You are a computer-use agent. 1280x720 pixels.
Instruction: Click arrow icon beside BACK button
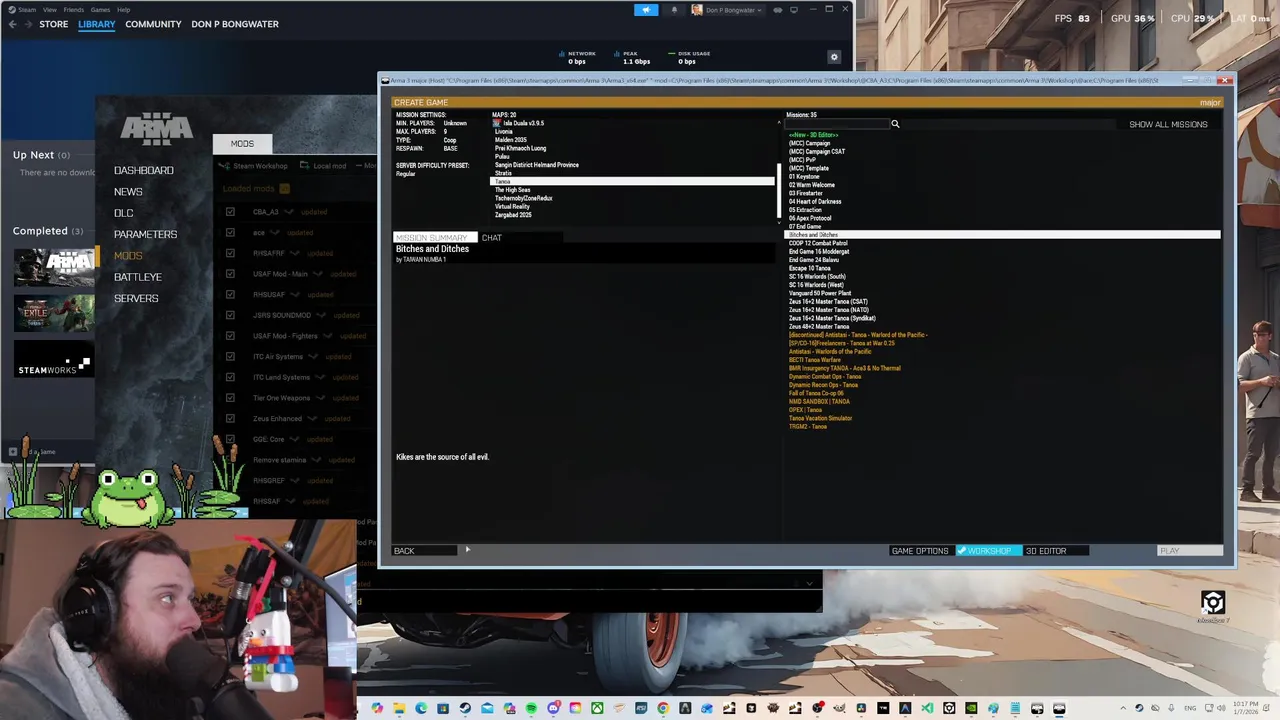(467, 550)
